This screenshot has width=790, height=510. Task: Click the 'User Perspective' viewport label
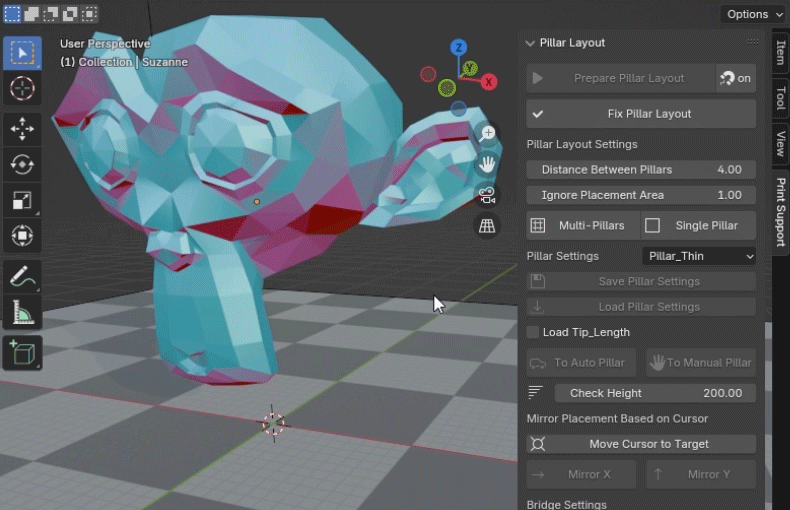pos(105,44)
